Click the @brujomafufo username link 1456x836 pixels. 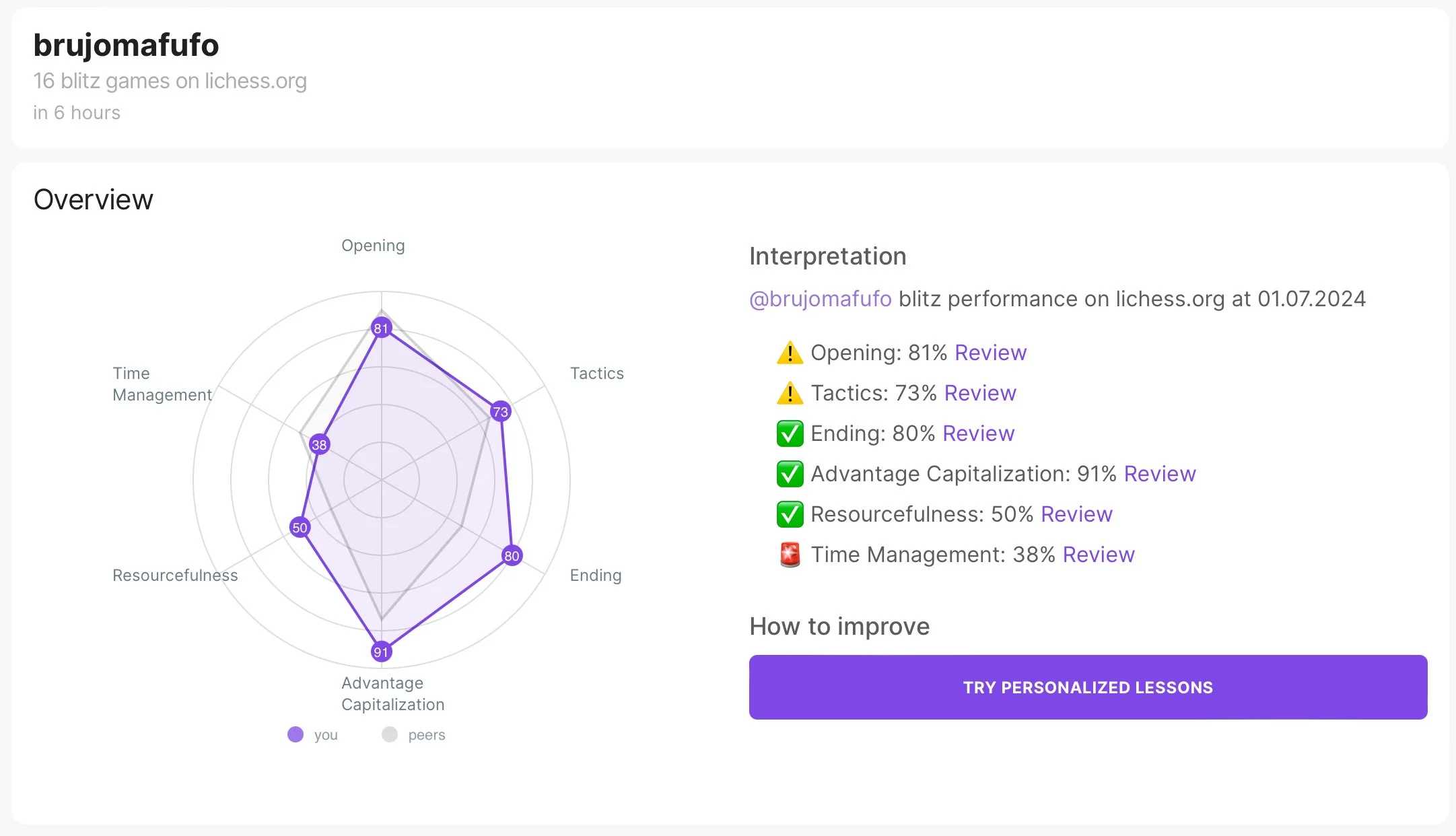point(820,299)
